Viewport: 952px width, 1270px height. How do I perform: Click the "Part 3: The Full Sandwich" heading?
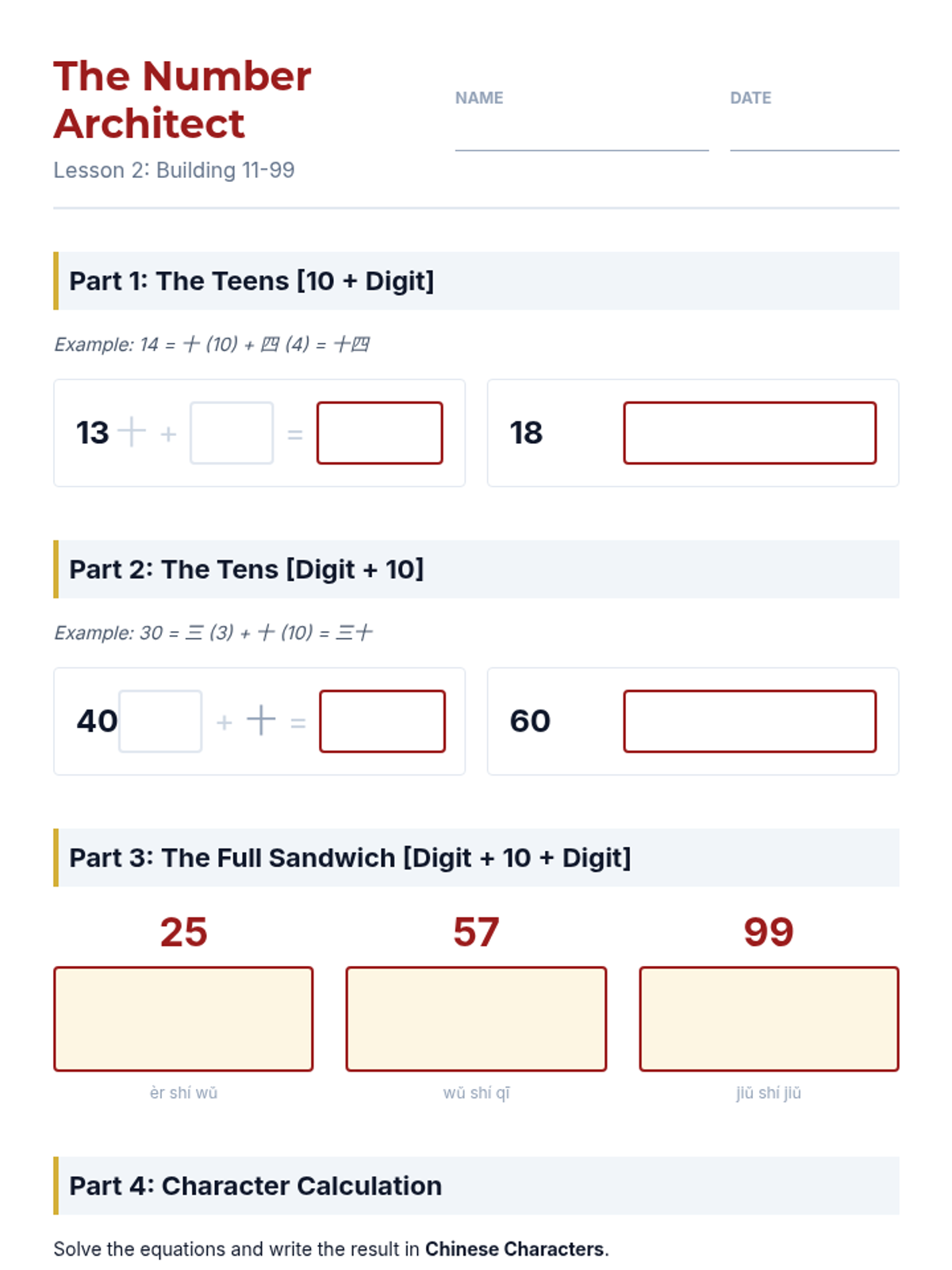350,857
